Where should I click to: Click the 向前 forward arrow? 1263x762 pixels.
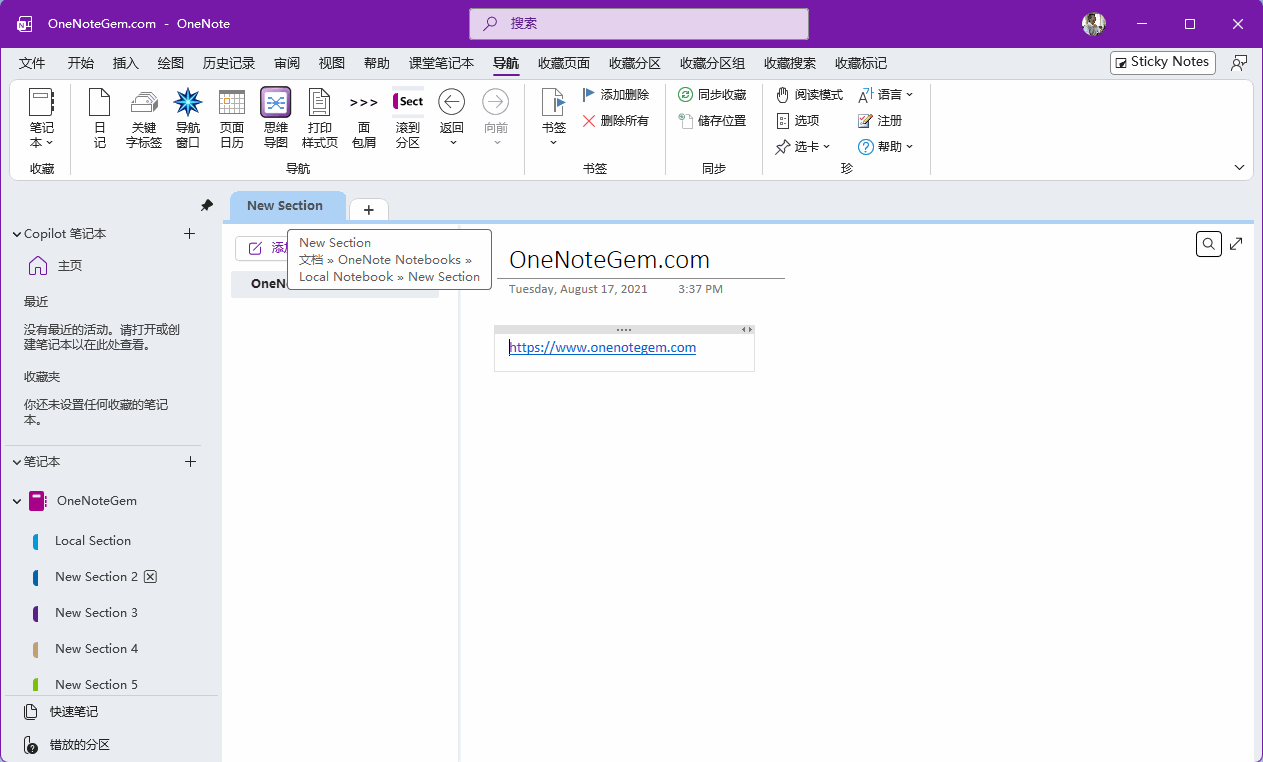click(x=496, y=102)
